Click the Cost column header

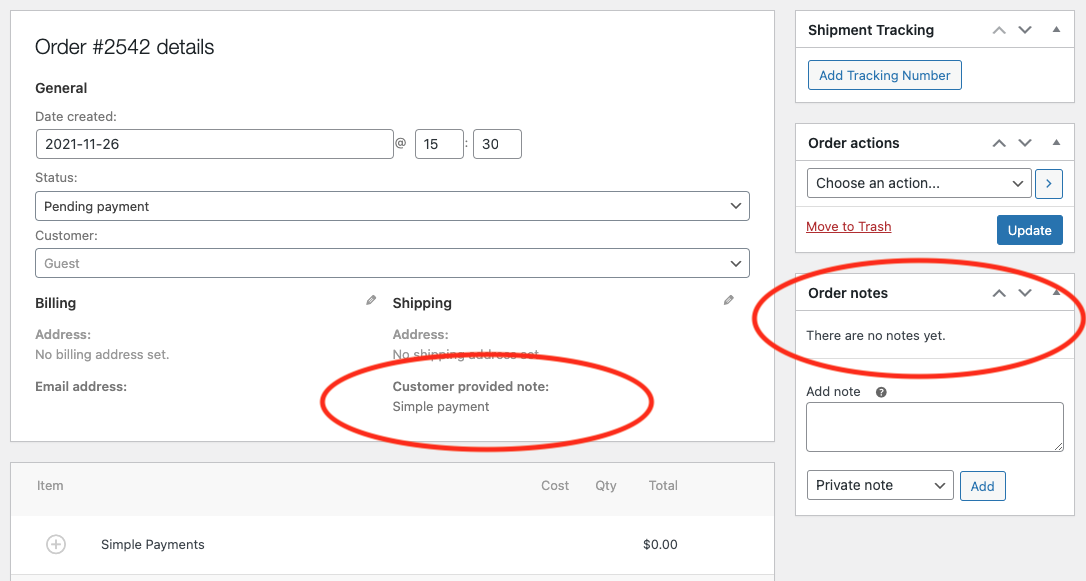tap(555, 485)
